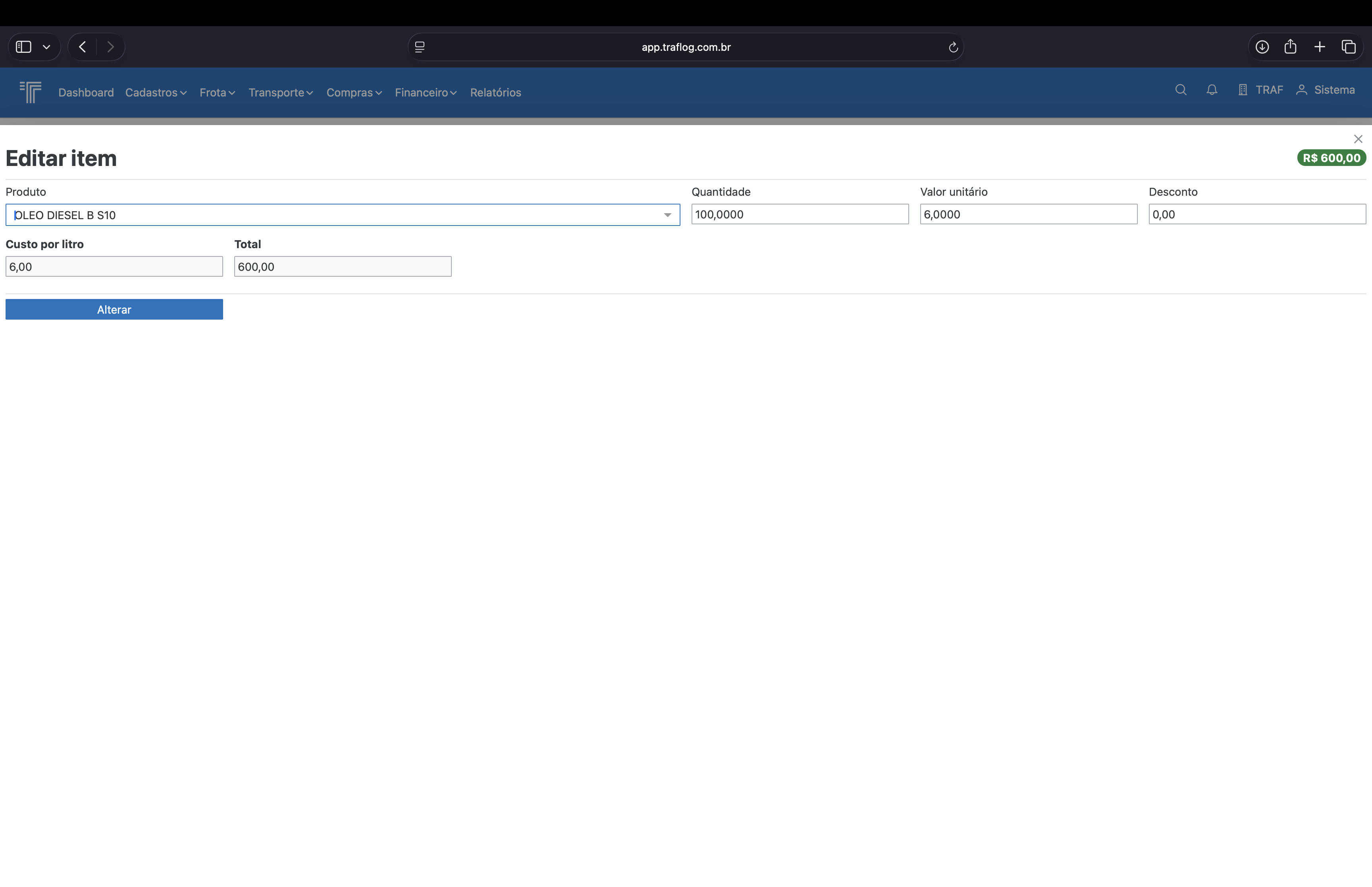1372x887 pixels.
Task: Toggle the browser sidebar
Action: pyautogui.click(x=23, y=47)
